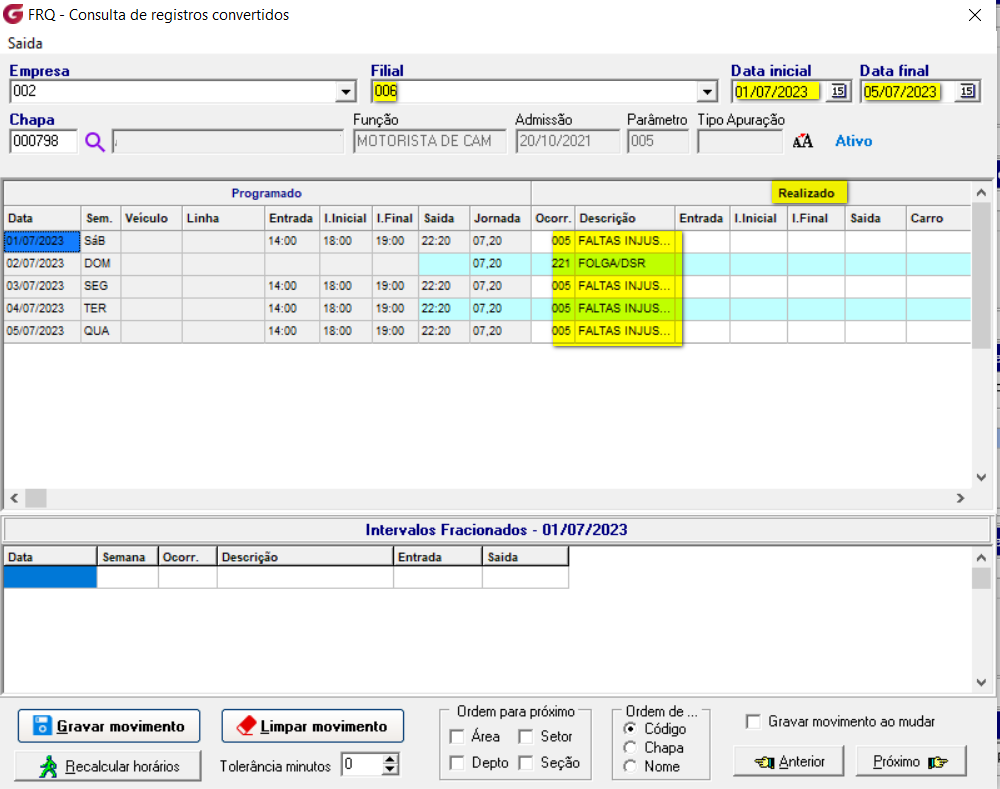The width and height of the screenshot is (1000, 789).
Task: Enable the Área checkbox
Action: click(457, 737)
